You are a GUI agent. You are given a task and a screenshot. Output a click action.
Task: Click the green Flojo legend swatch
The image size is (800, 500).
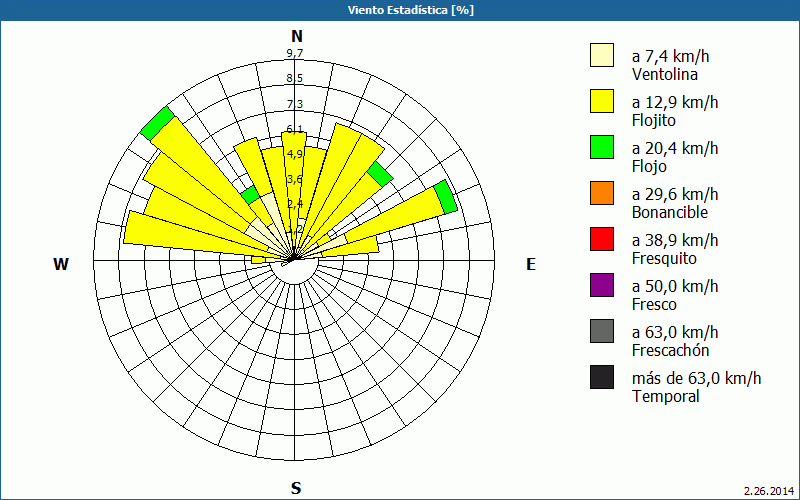point(602,147)
